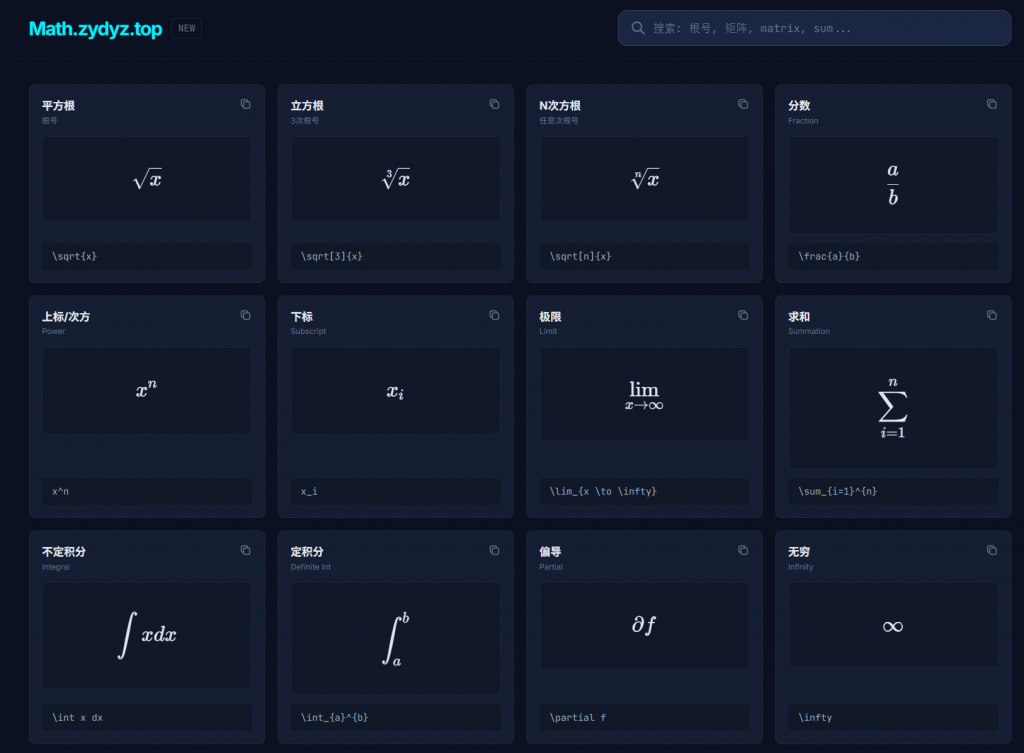Copy the 平方根 square root formula
1024x753 pixels.
tap(245, 104)
